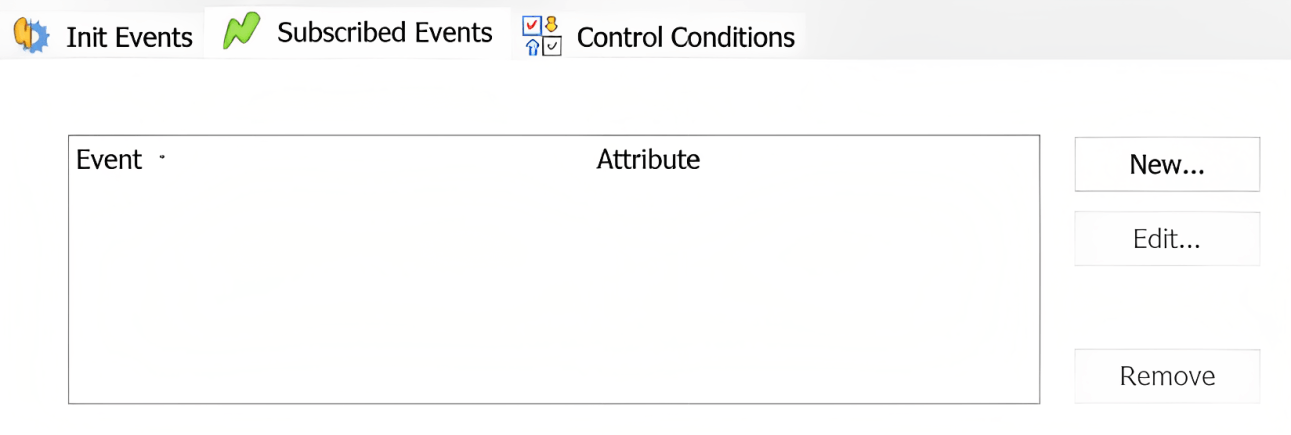
Task: Click the blue gear of Init Events icon
Action: pos(37,37)
